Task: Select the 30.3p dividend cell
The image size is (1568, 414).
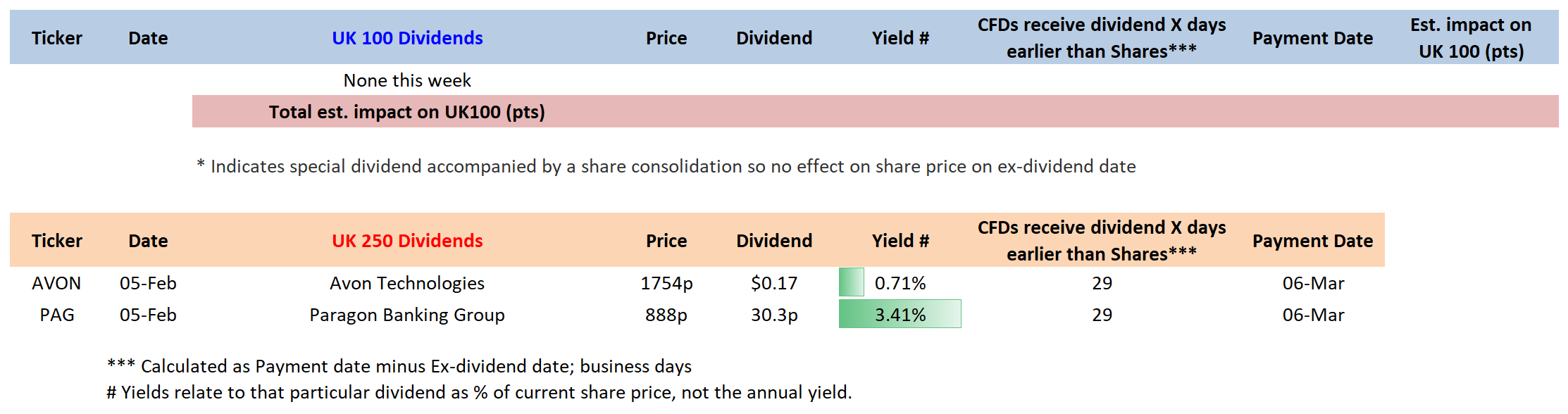Action: click(774, 315)
